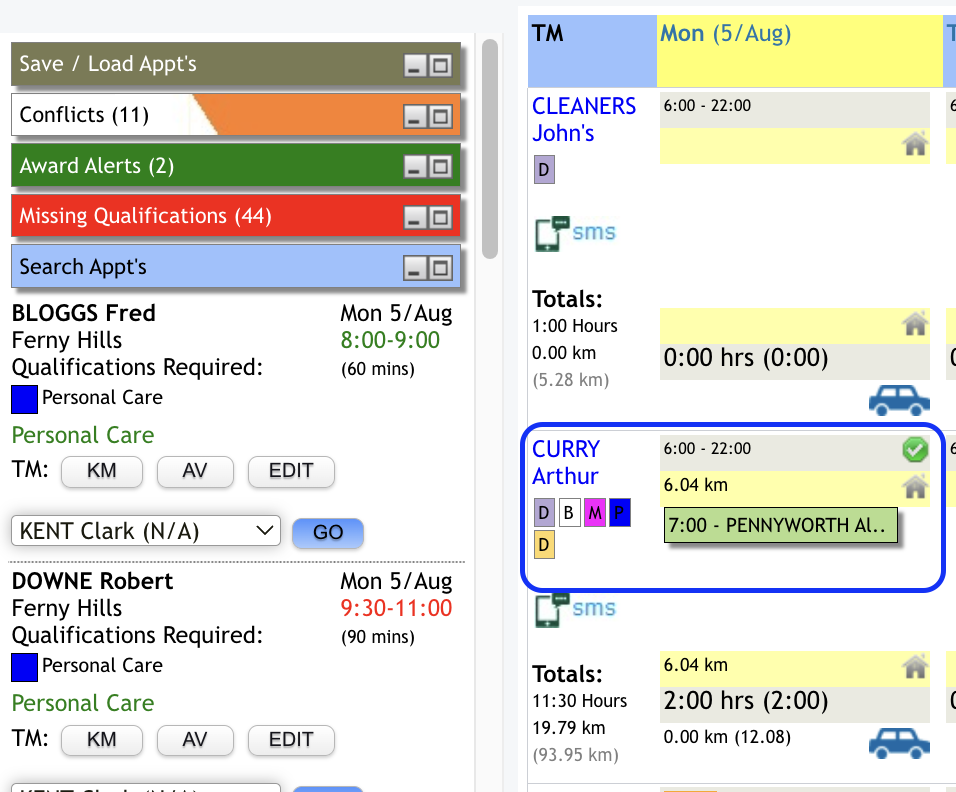Click the magenta M badge under CURRY Arthur
Screen dimensions: 956x792
[x=594, y=513]
